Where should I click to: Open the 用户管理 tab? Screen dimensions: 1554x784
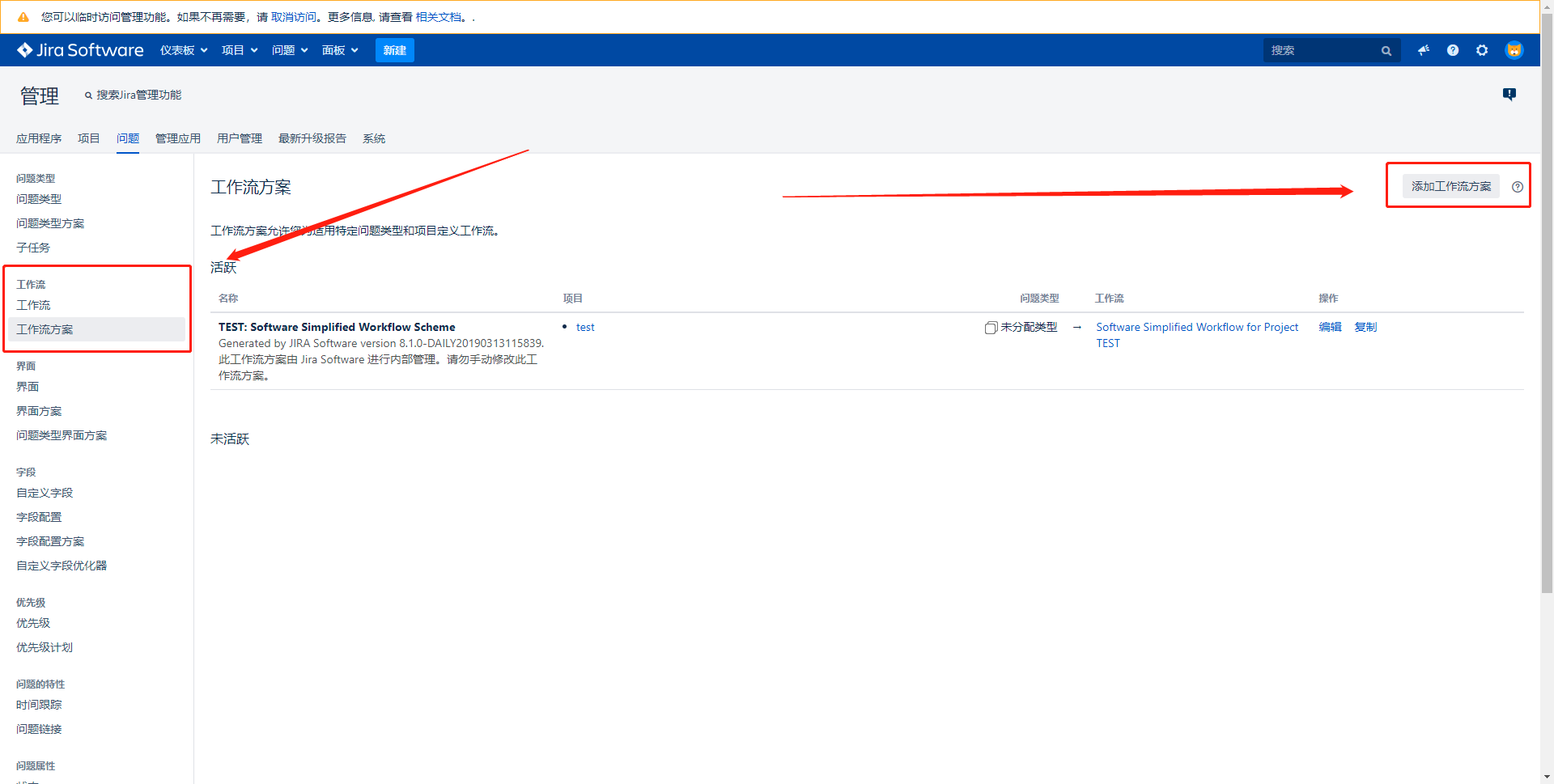coord(239,138)
